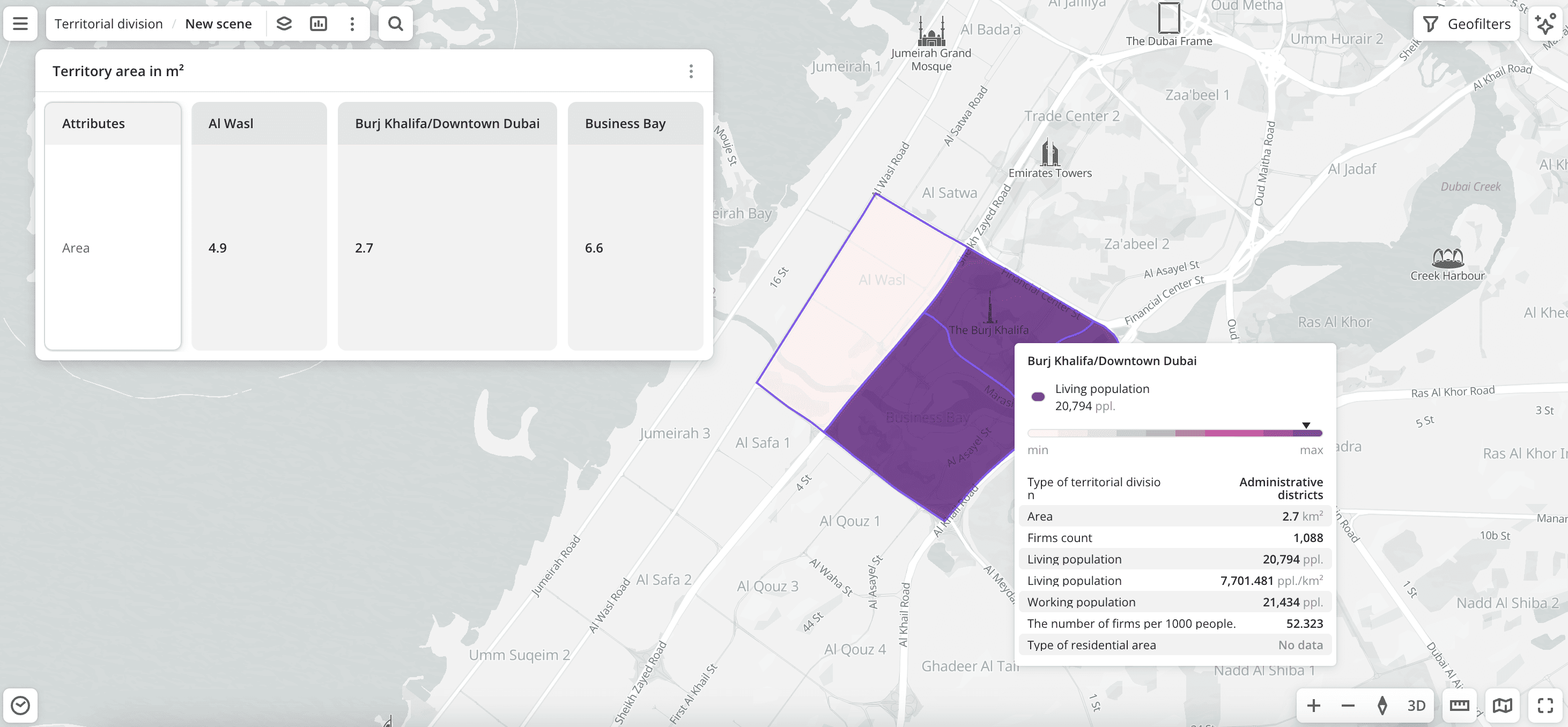This screenshot has width=1568, height=727.
Task: Select the Business Bay column card
Action: (x=635, y=226)
